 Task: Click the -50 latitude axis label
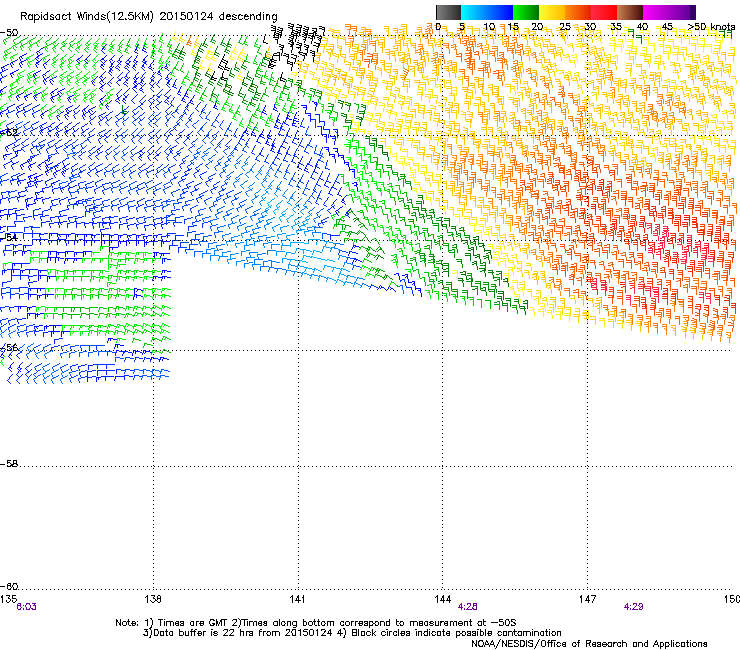9,33
